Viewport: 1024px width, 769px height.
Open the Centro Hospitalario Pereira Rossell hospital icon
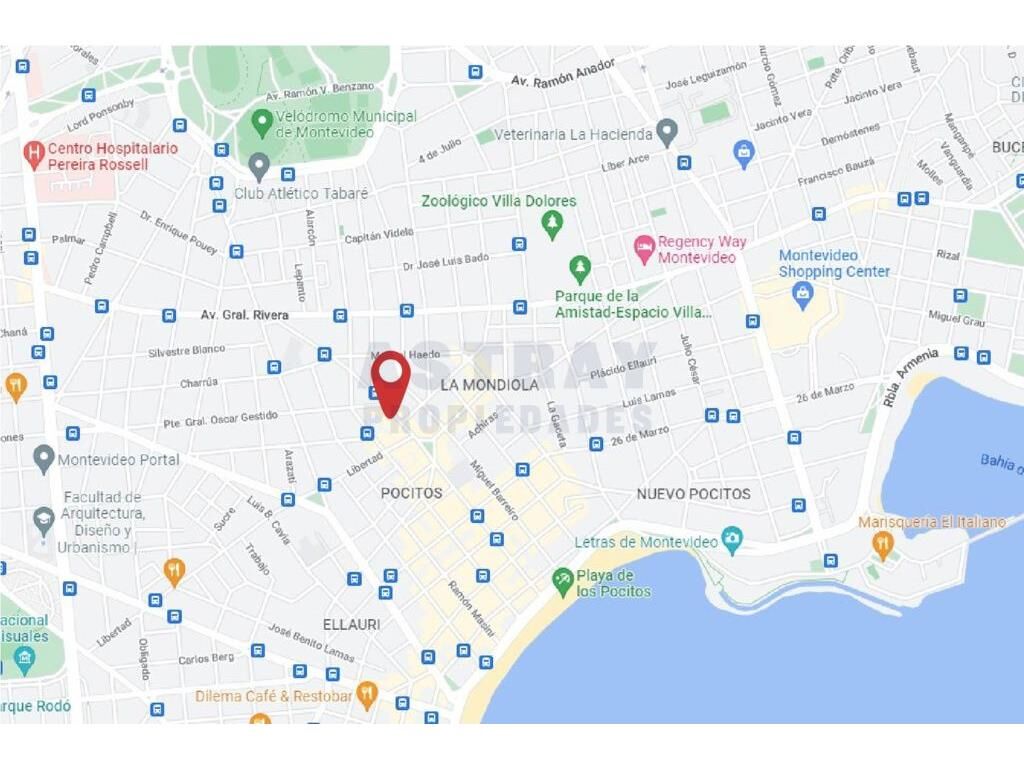point(33,156)
